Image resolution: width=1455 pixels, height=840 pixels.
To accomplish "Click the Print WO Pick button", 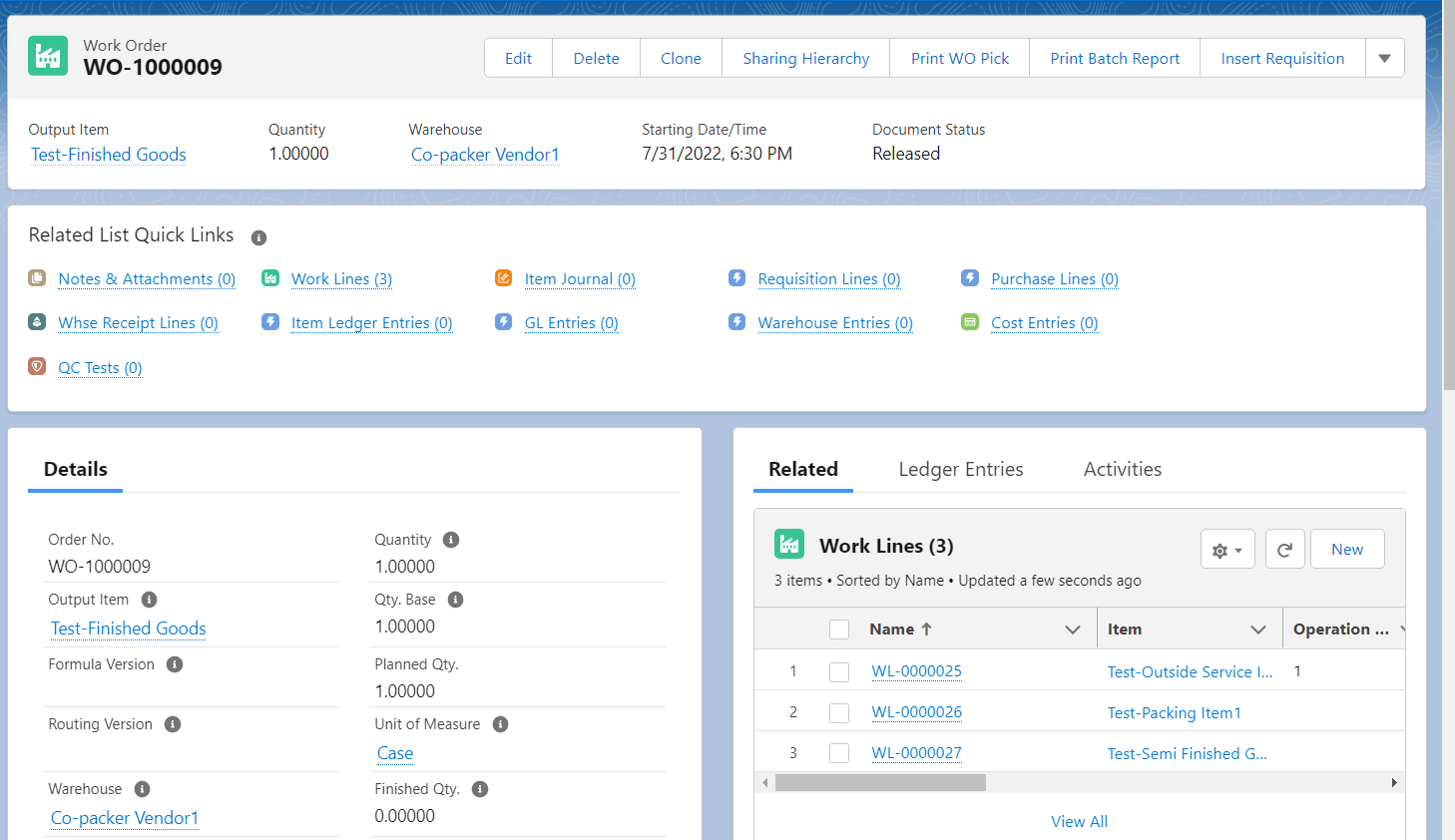I will pos(960,58).
